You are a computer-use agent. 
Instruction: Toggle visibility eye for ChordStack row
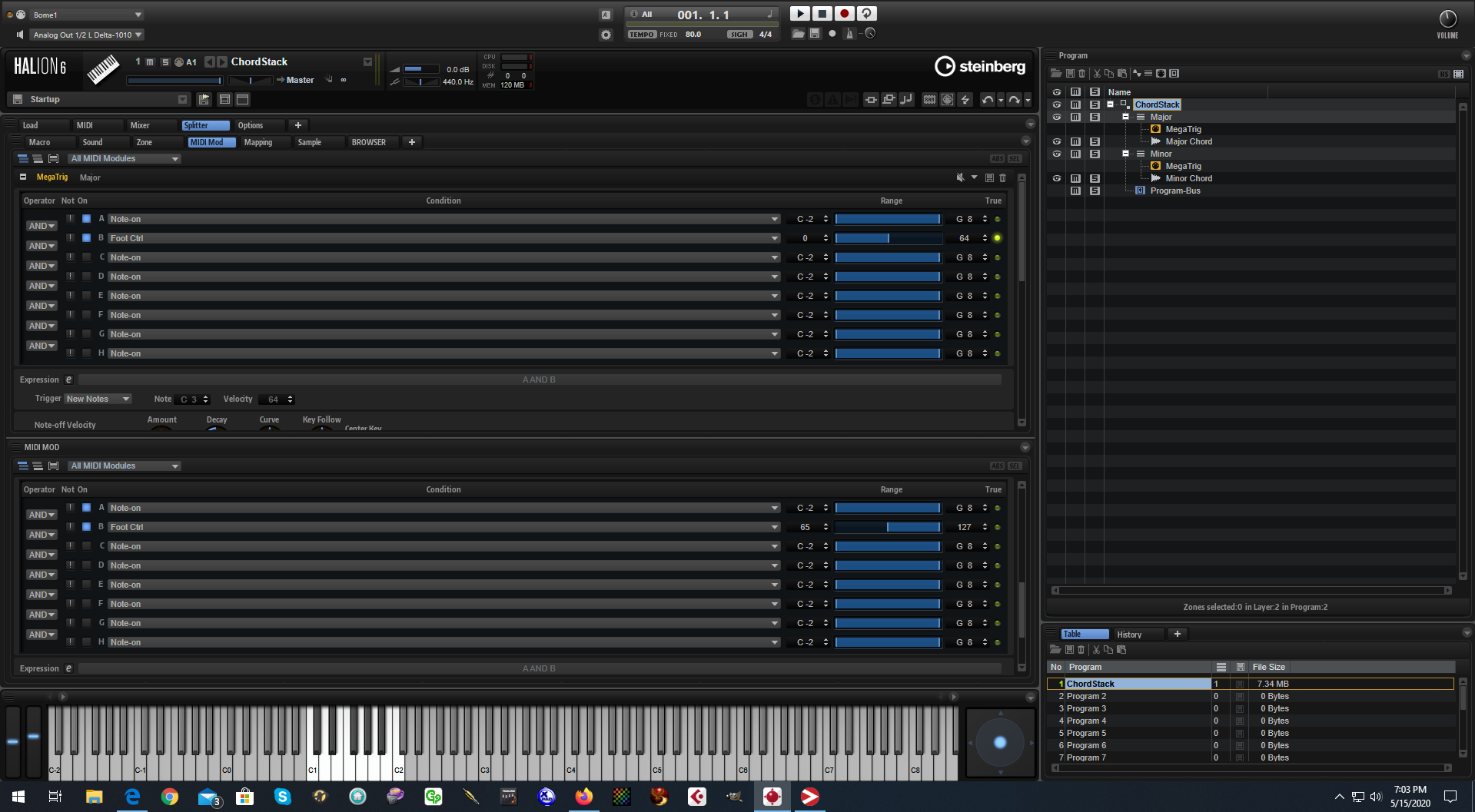(x=1057, y=104)
